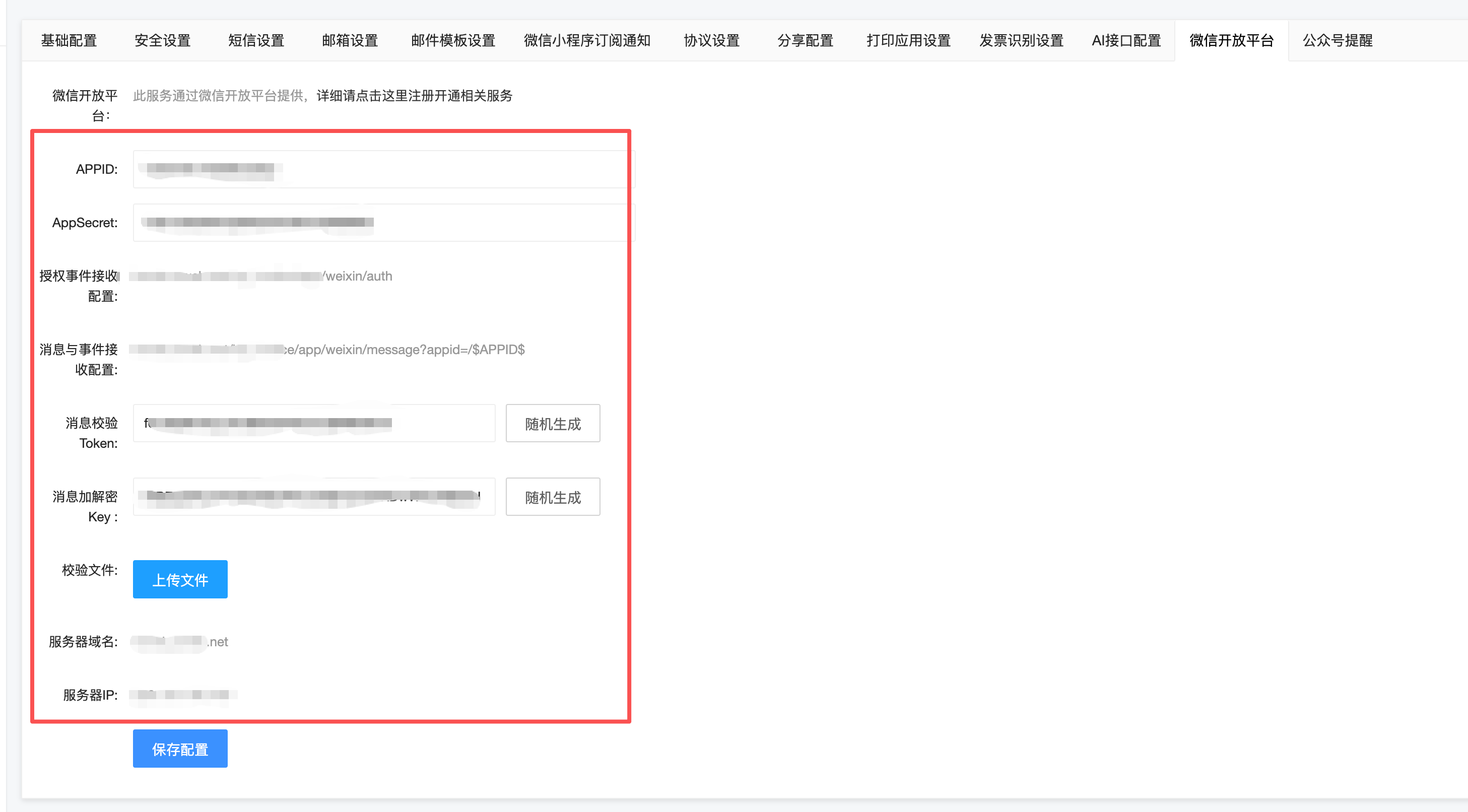Open the 邮件模板设置 tab

click(x=453, y=40)
